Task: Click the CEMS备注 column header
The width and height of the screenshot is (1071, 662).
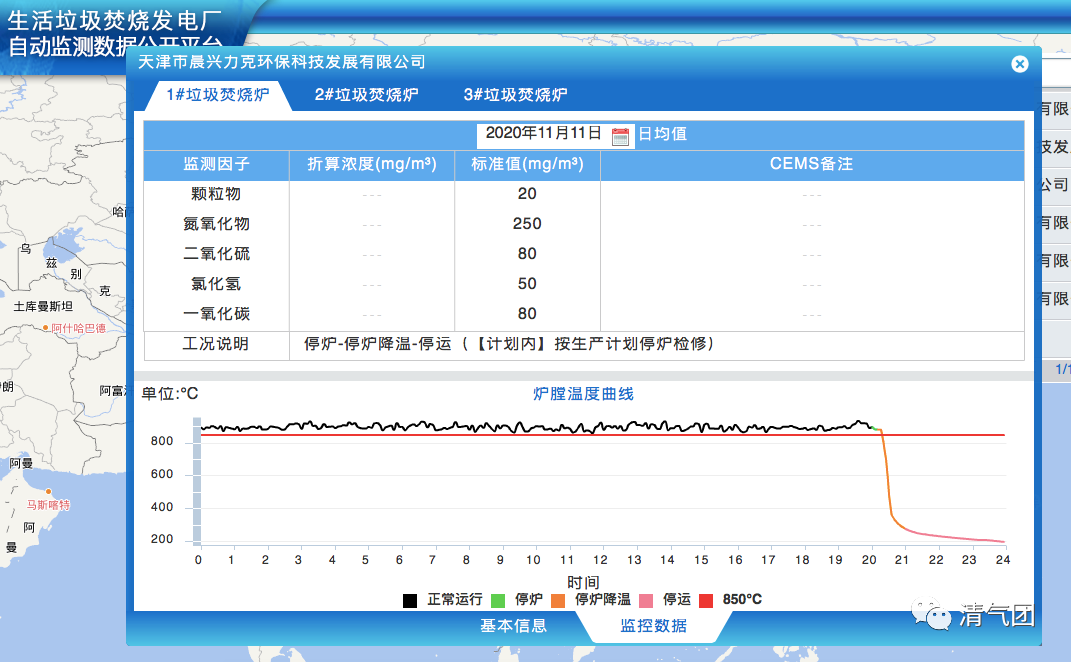Action: pos(811,164)
